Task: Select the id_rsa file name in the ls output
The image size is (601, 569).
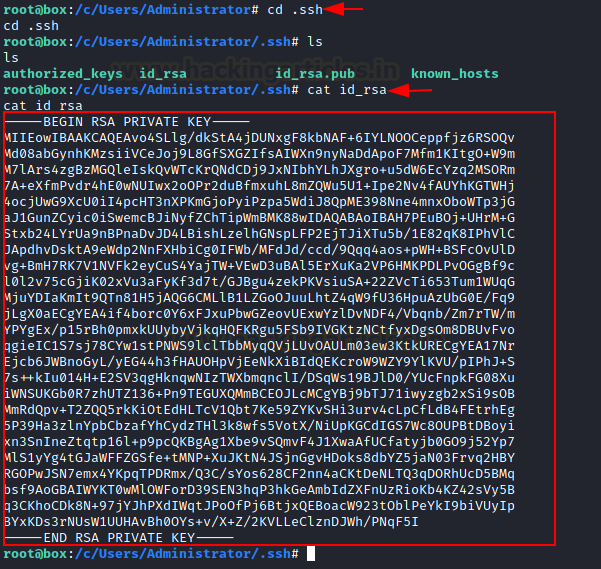Action: (x=163, y=74)
